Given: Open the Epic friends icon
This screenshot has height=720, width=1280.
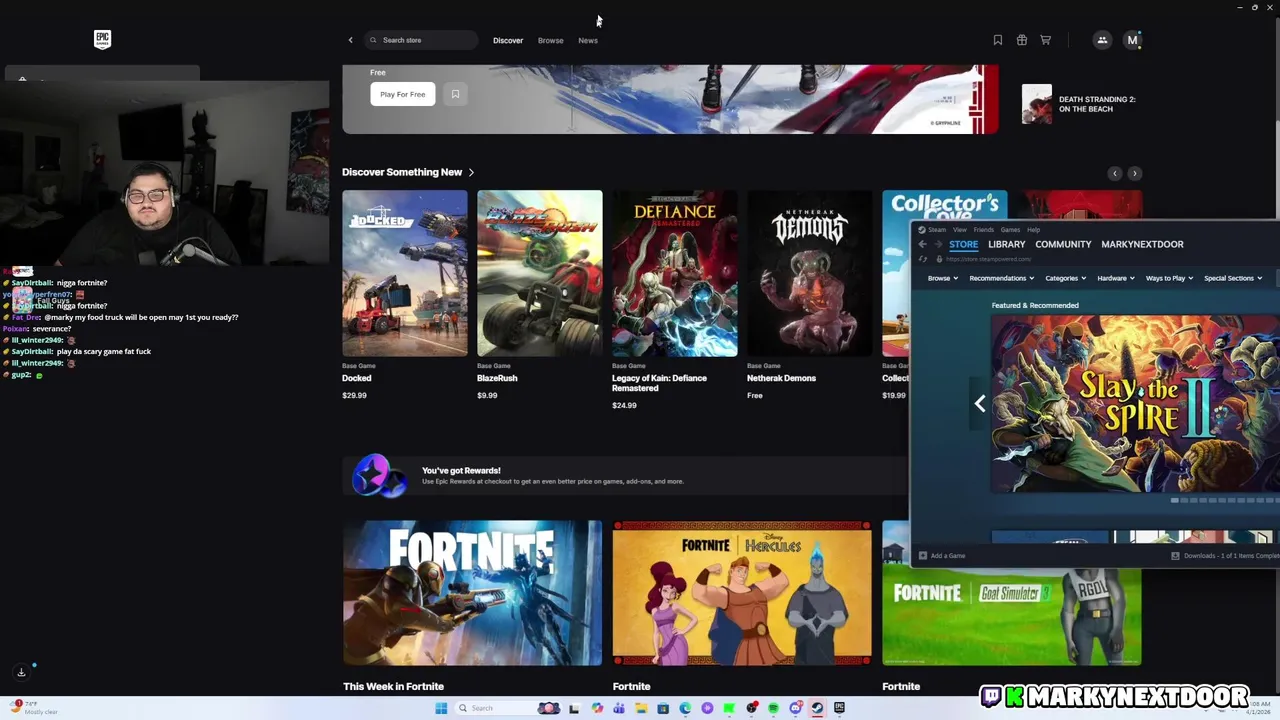Looking at the screenshot, I should [x=1102, y=40].
